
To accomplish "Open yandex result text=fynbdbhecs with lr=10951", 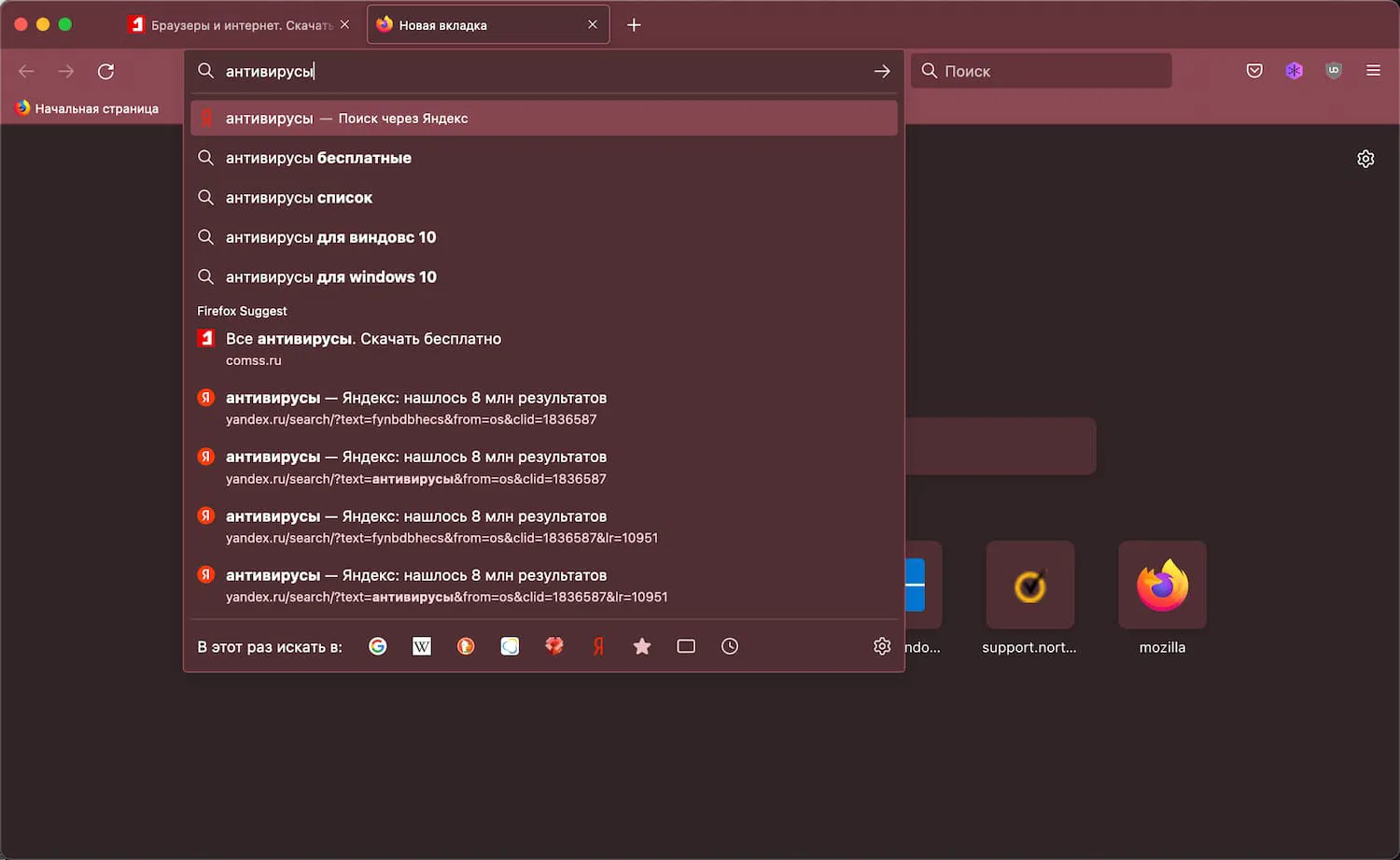I will pyautogui.click(x=544, y=527).
